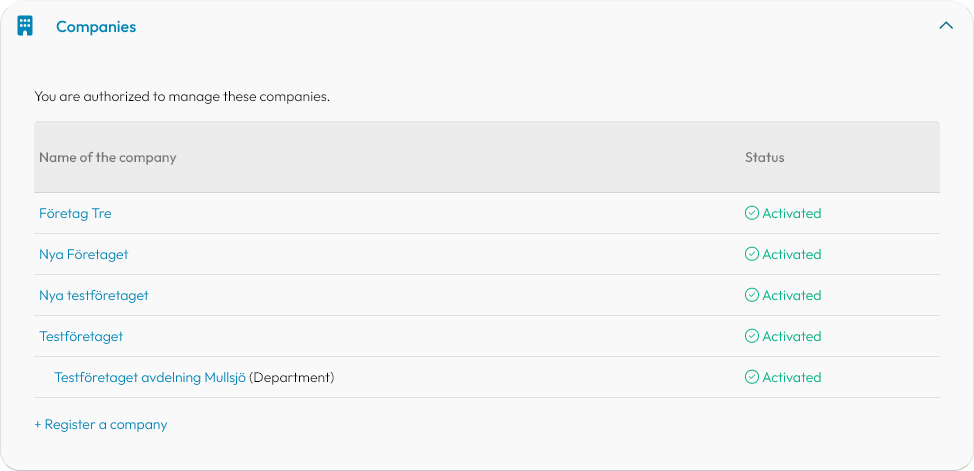Click Activated status text for Företag Tre
This screenshot has height=471, width=974.
coord(792,213)
